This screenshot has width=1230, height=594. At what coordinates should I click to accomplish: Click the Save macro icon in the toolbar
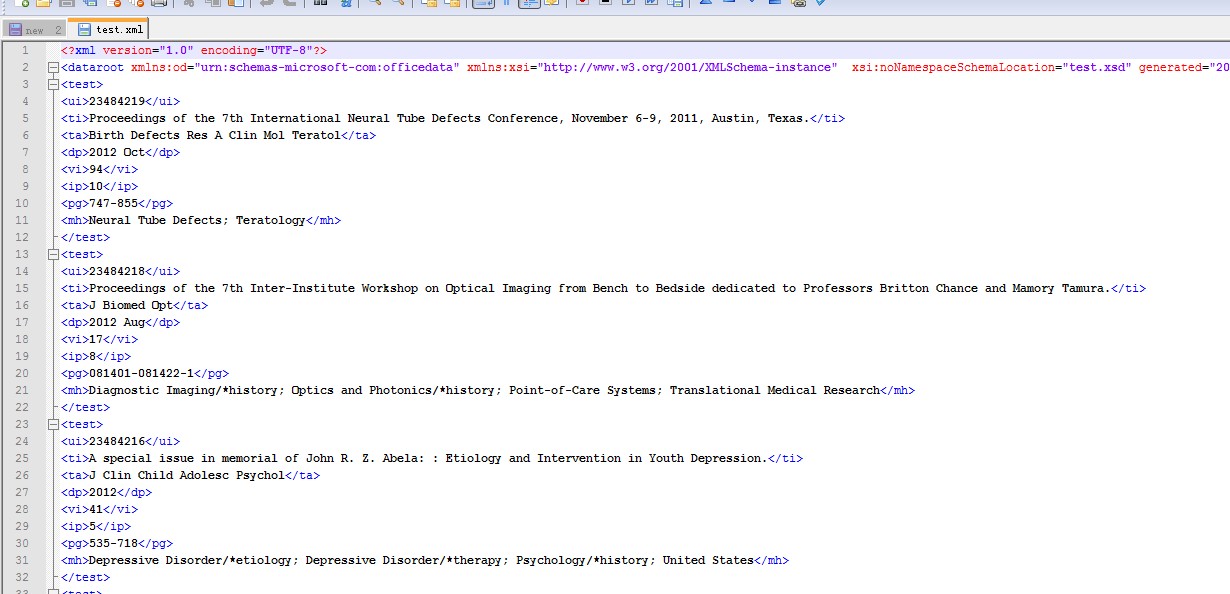[x=675, y=3]
